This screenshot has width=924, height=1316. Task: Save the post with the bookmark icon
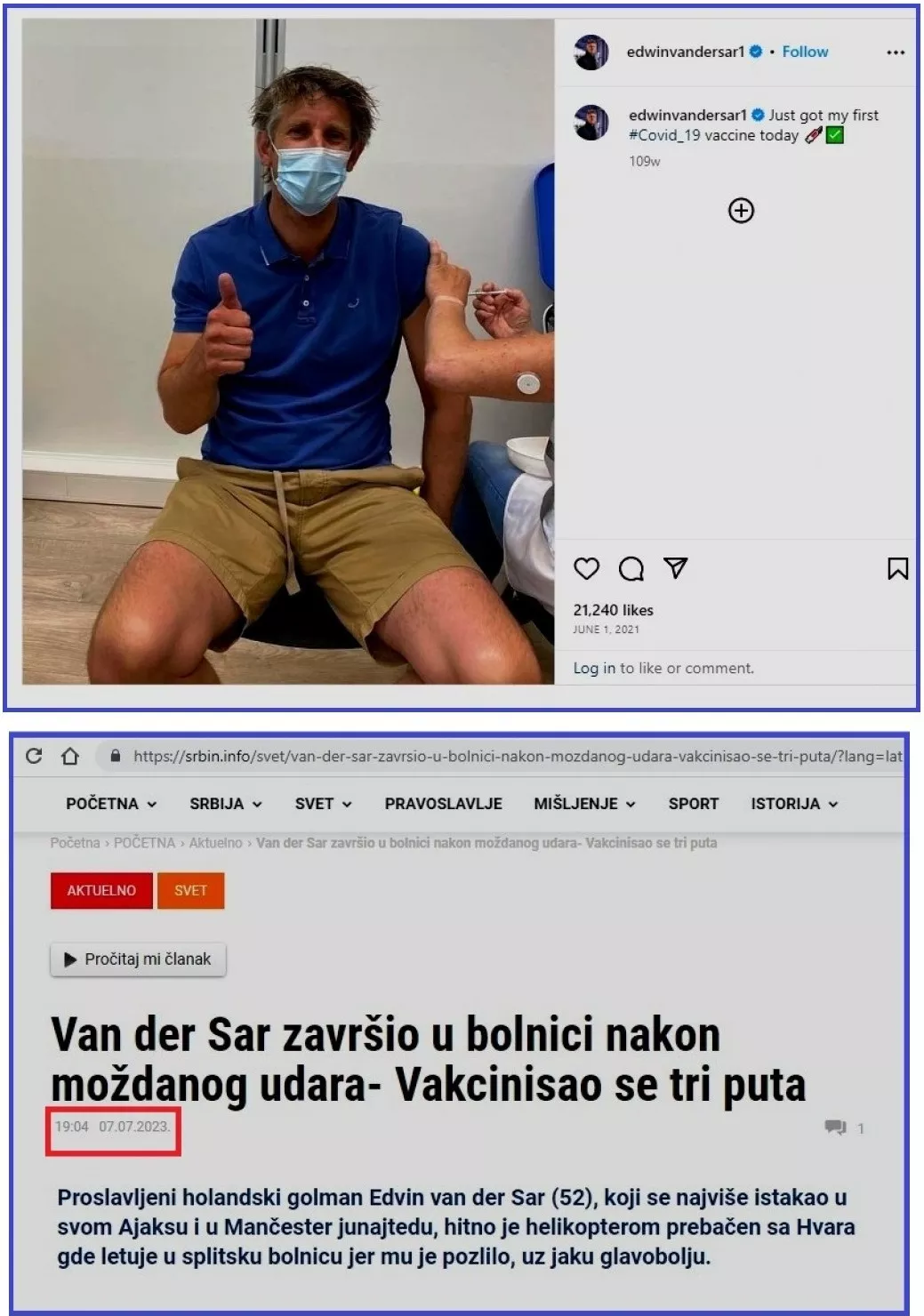[897, 568]
